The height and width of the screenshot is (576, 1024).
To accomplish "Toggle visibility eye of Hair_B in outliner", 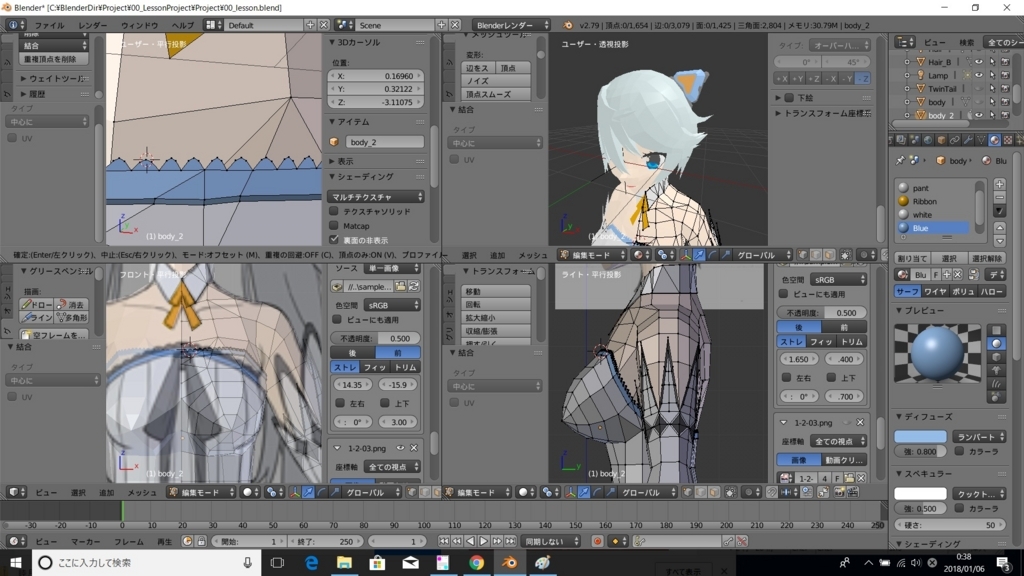I will (978, 62).
